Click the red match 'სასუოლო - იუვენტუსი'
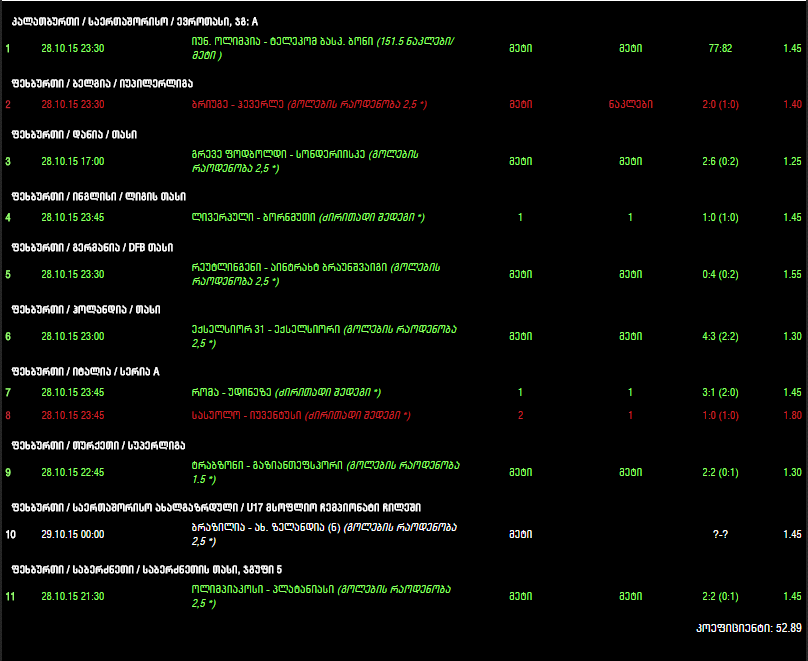 (x=246, y=415)
